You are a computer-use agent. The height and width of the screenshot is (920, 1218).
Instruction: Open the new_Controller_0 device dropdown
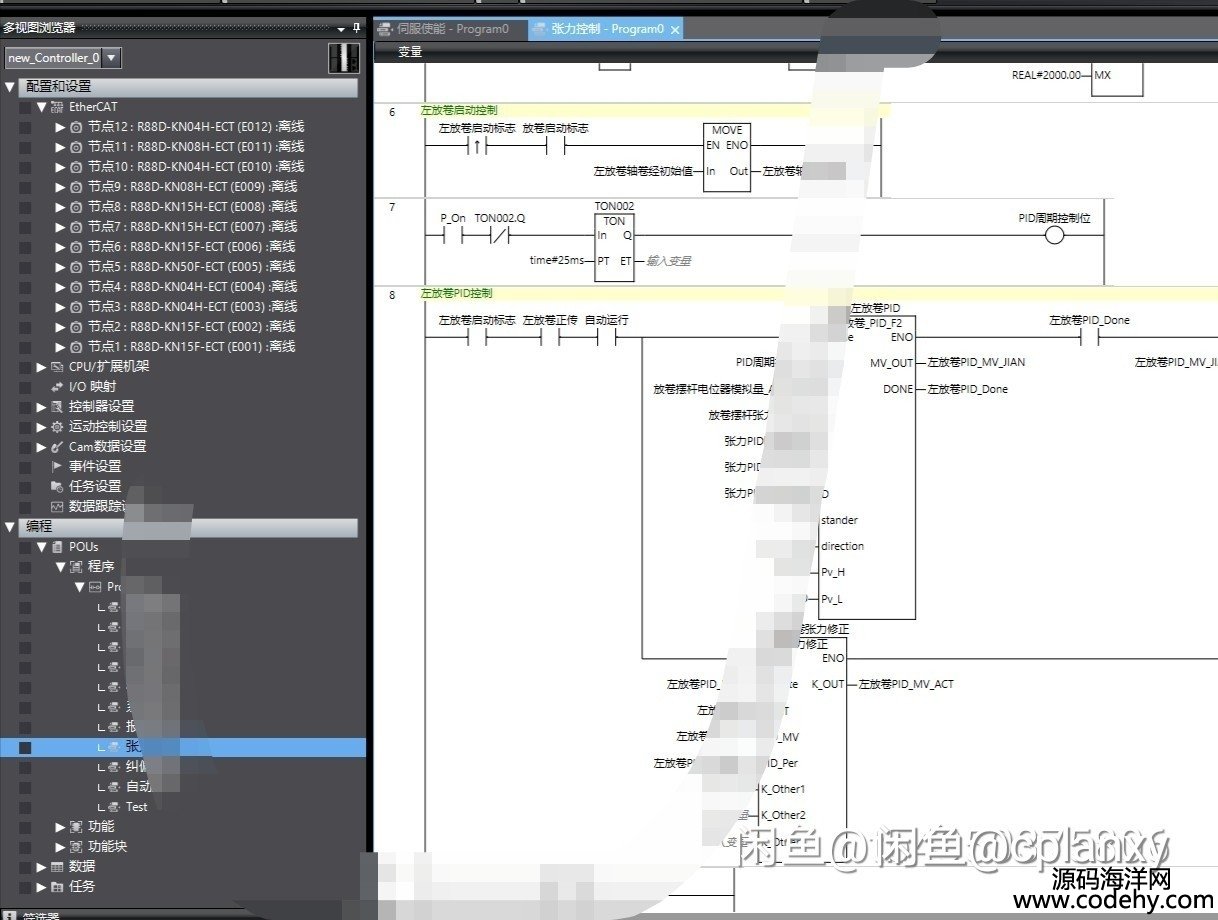click(x=112, y=58)
